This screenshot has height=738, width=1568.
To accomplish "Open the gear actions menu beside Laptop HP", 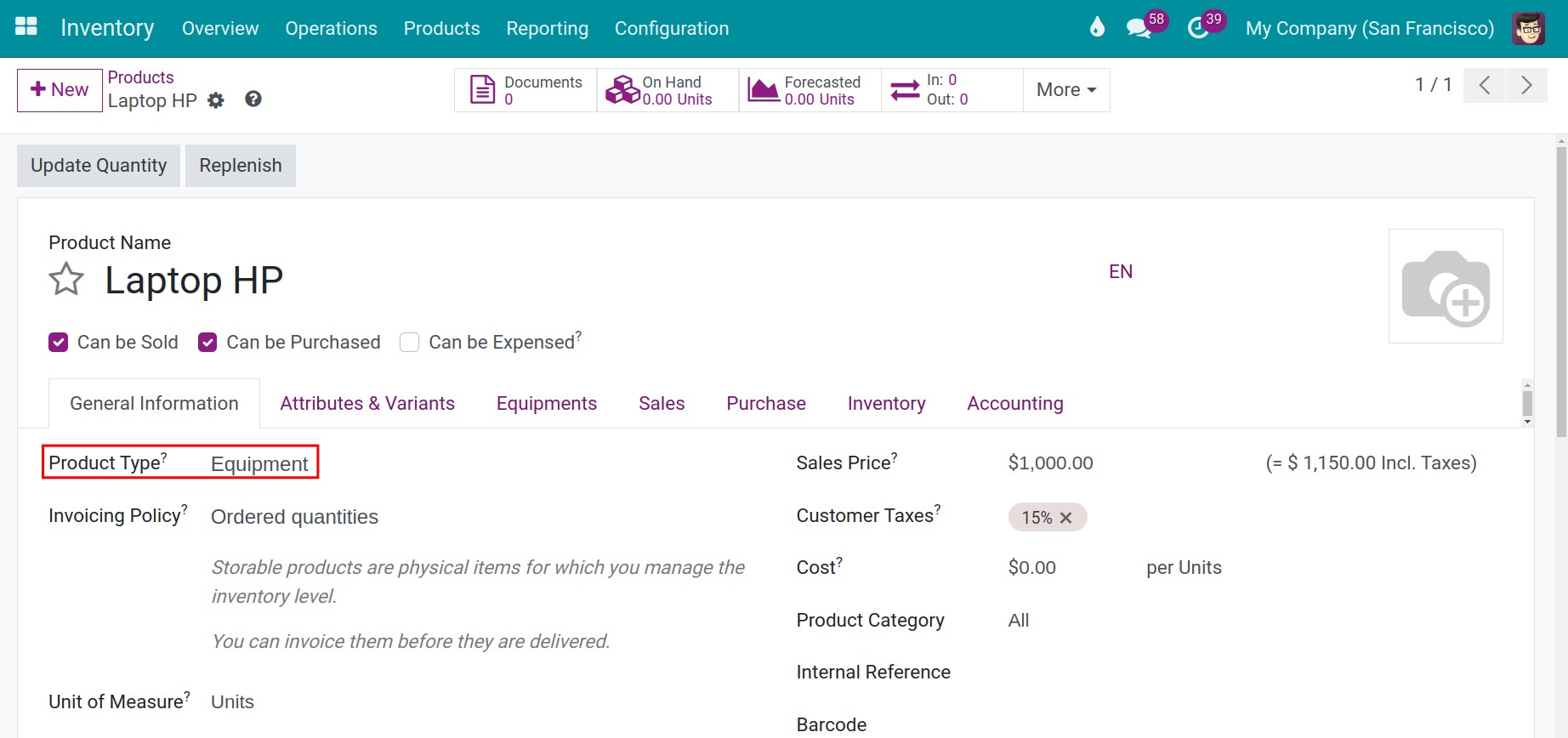I will coord(216,100).
